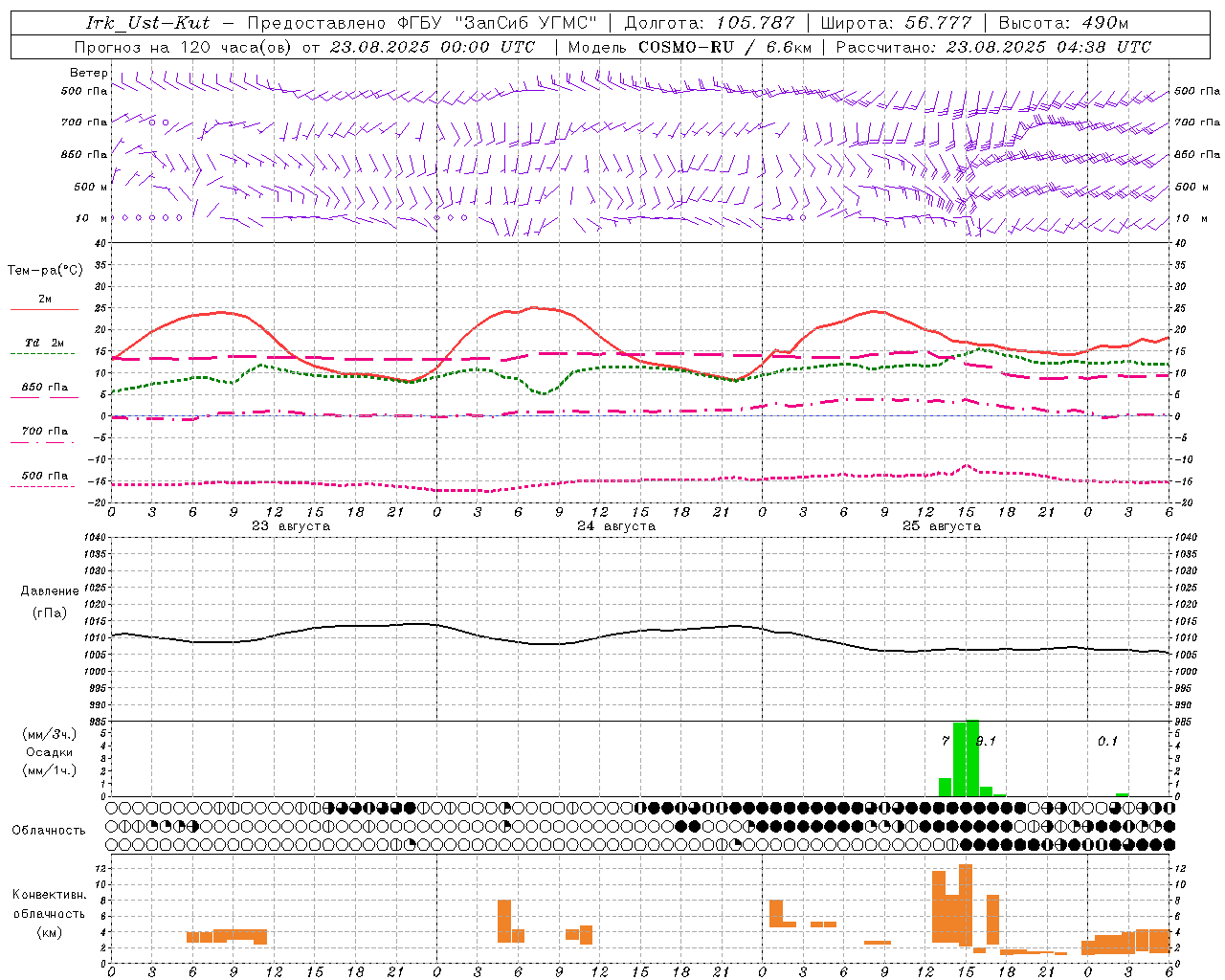
Task: Click the tallest green precipitation bar
Action: pyautogui.click(x=972, y=758)
